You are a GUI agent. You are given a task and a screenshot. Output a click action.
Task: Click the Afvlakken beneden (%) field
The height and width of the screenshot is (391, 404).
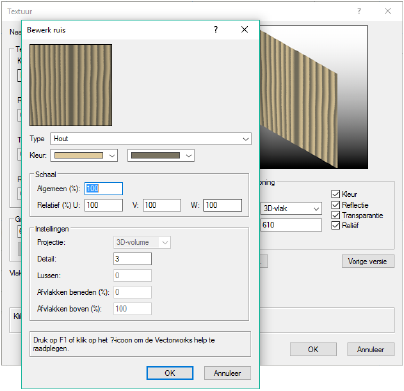tap(132, 292)
